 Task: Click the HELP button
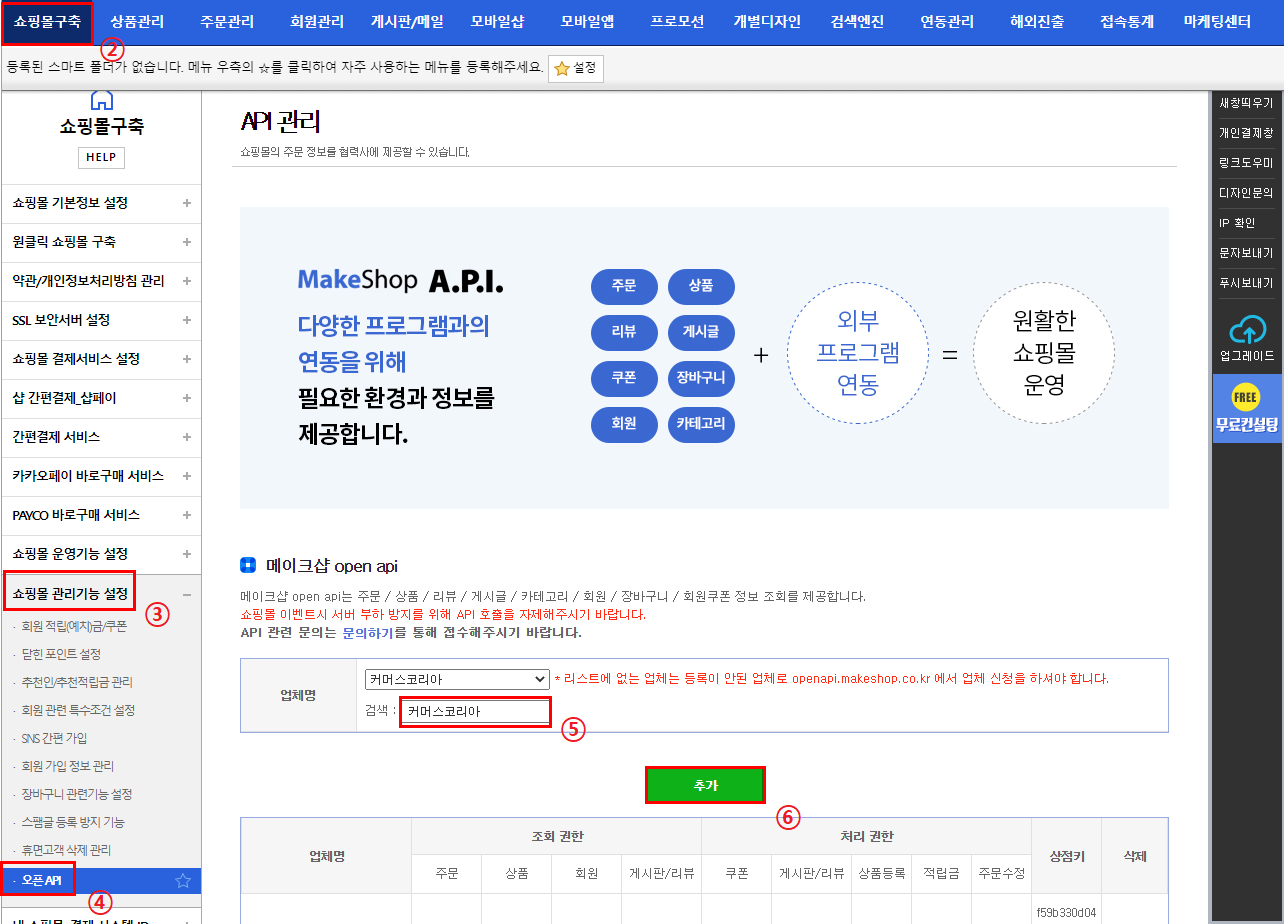101,157
